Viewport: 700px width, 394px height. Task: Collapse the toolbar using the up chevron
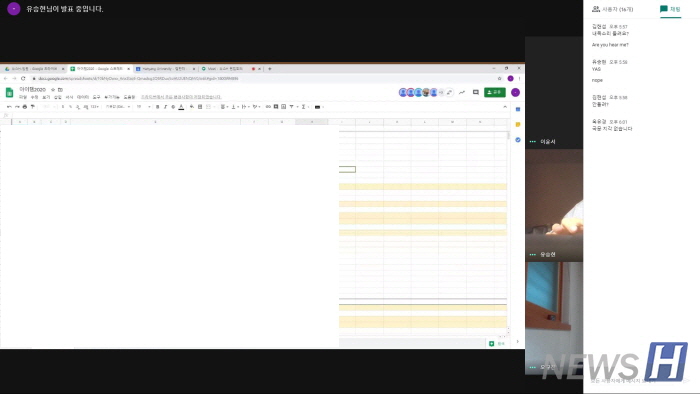505,107
